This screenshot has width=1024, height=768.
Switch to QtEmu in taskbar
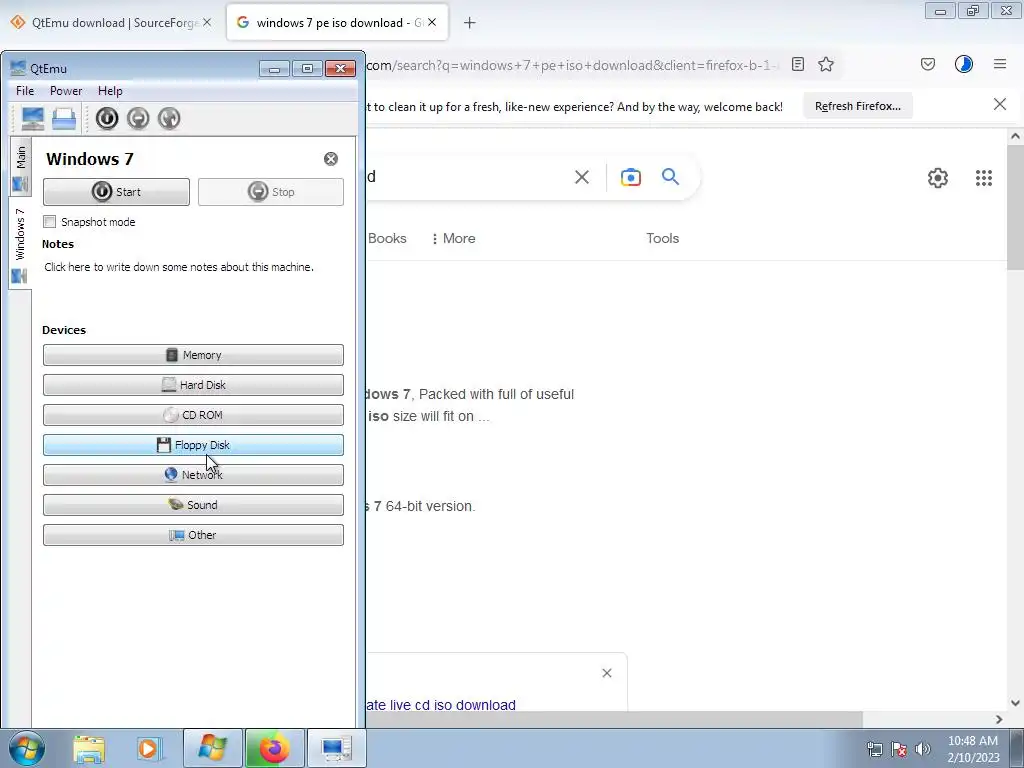coord(336,748)
